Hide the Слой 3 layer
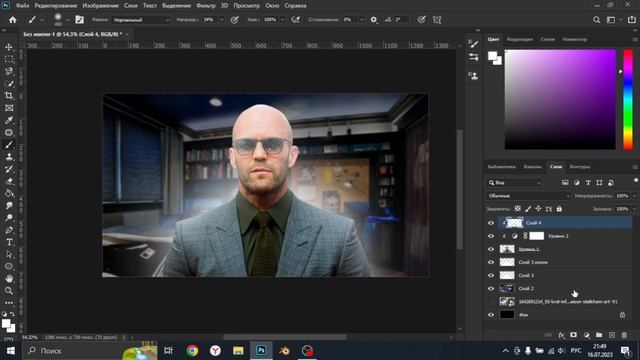 491,275
